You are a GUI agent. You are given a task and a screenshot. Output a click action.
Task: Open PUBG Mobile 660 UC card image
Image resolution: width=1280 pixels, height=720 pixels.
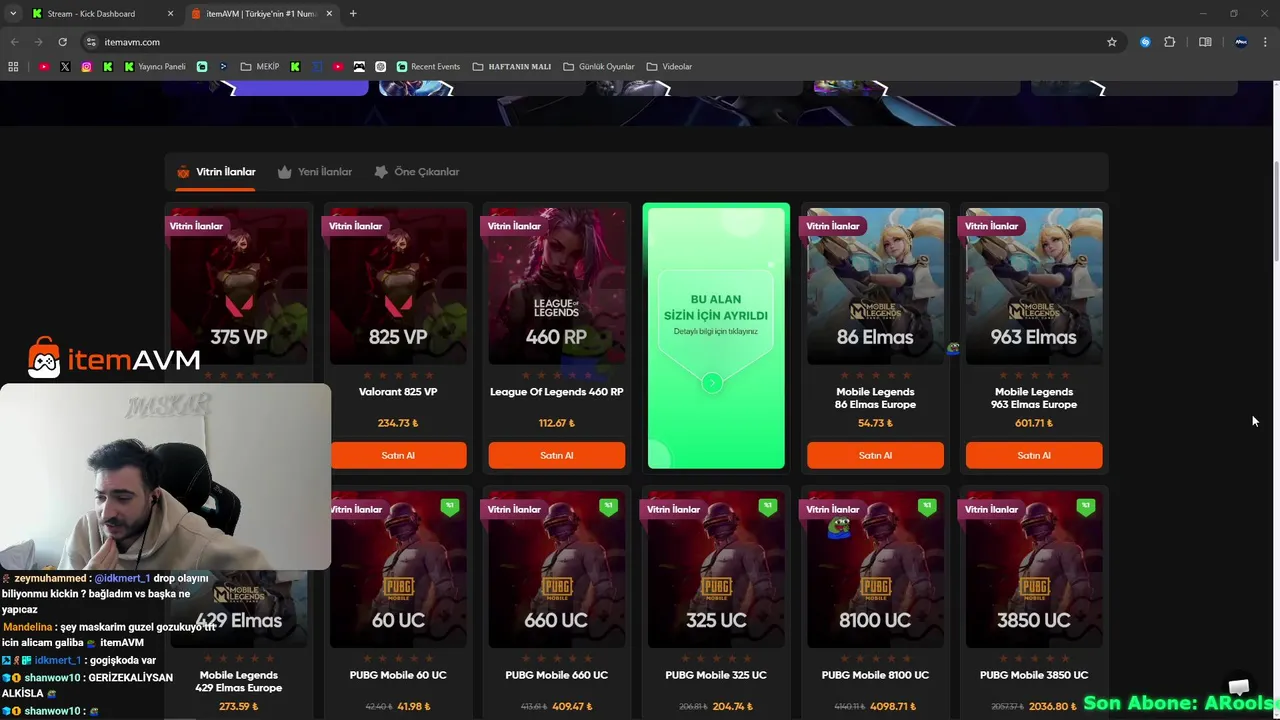click(557, 570)
